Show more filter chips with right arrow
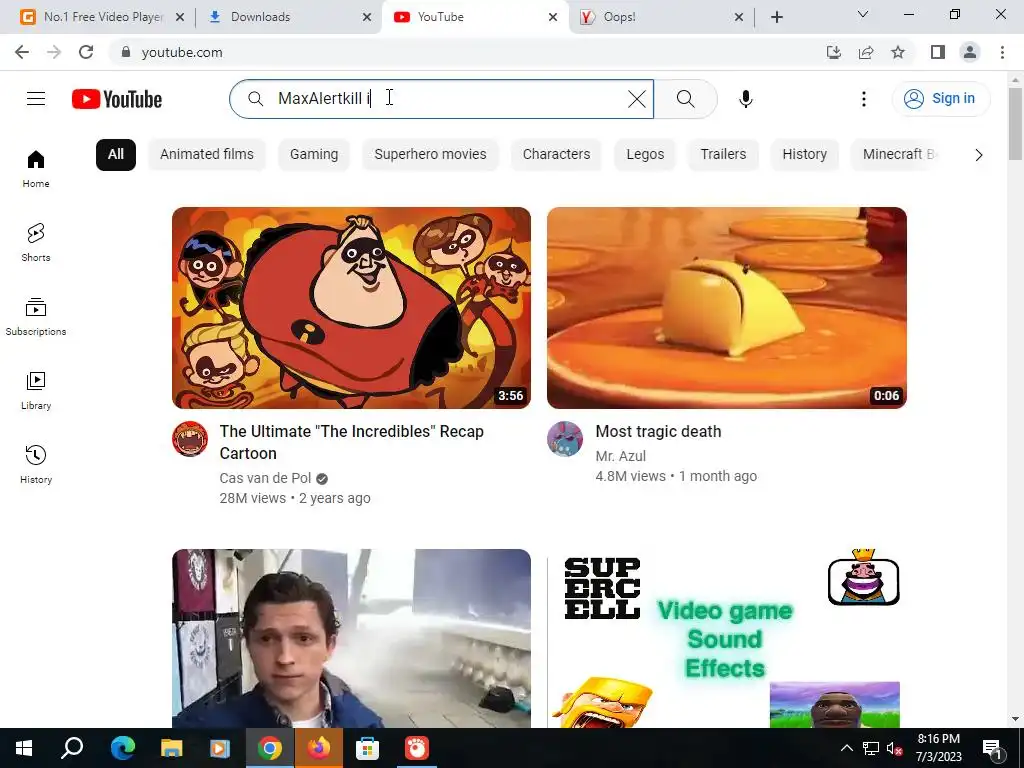Image resolution: width=1024 pixels, height=768 pixels. [978, 155]
